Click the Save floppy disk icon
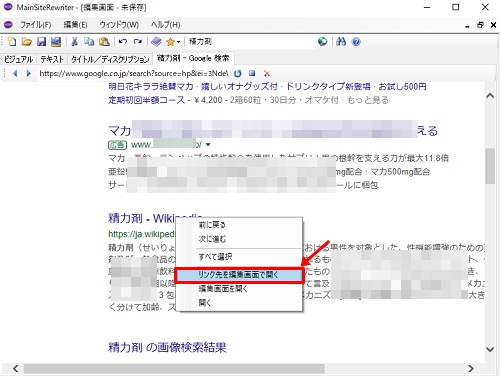 tap(41, 42)
